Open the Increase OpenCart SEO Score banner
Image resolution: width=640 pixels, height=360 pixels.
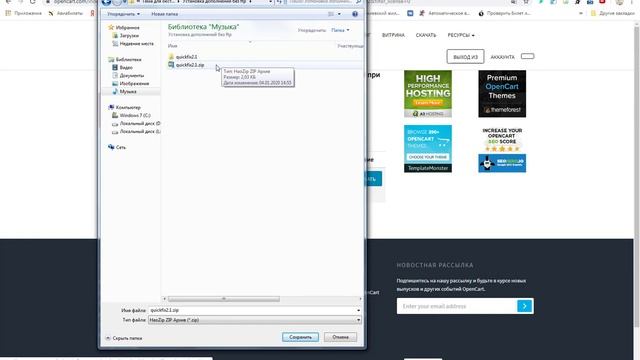point(502,149)
